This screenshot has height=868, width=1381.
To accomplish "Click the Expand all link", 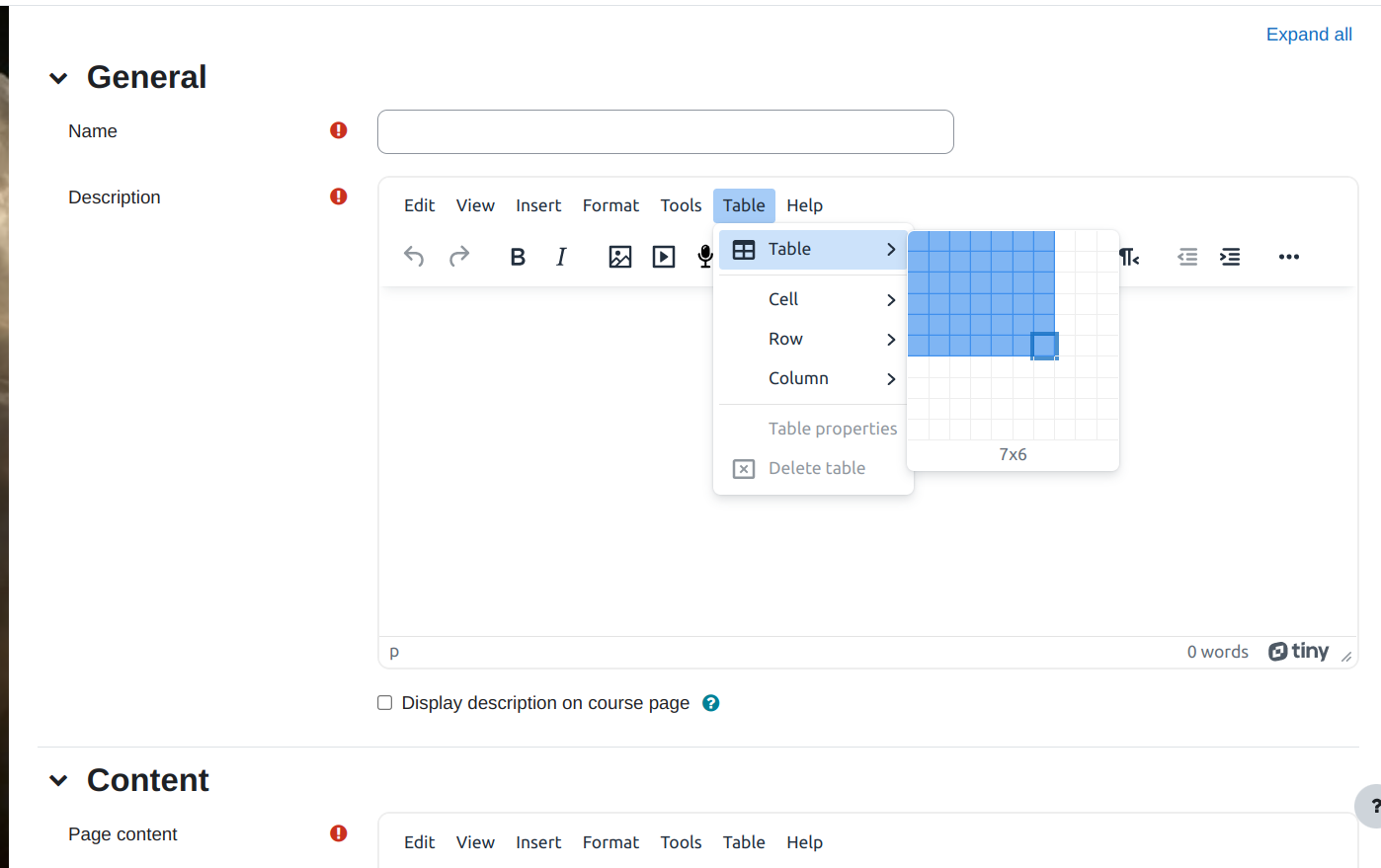I will coord(1309,35).
